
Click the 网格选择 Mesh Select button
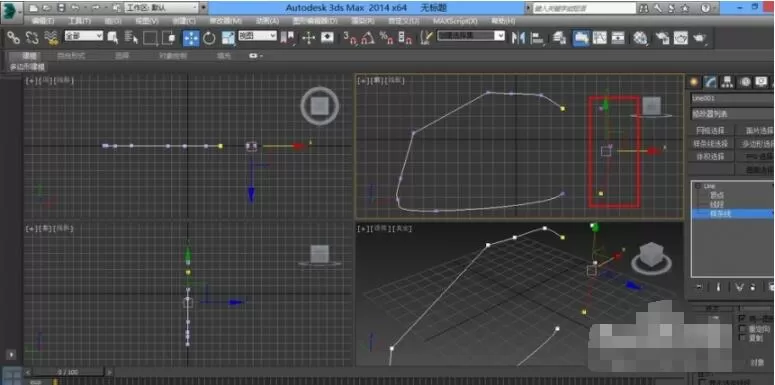(x=710, y=130)
